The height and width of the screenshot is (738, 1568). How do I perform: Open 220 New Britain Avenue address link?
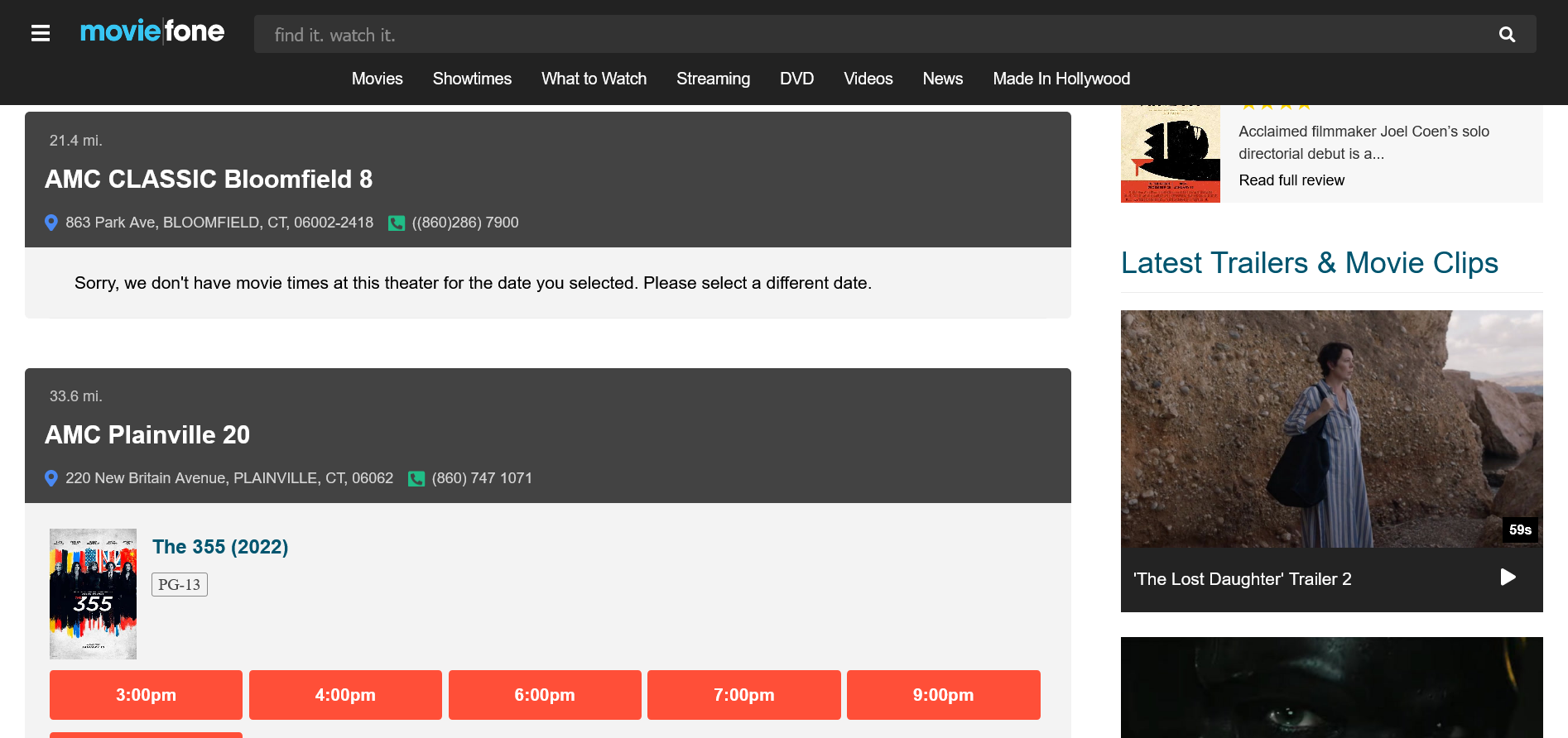point(229,478)
